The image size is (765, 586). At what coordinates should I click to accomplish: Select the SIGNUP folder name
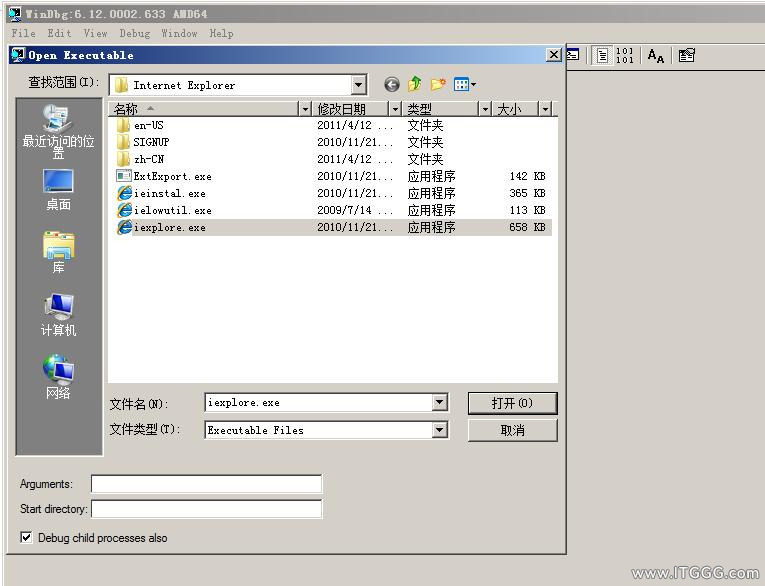point(151,142)
